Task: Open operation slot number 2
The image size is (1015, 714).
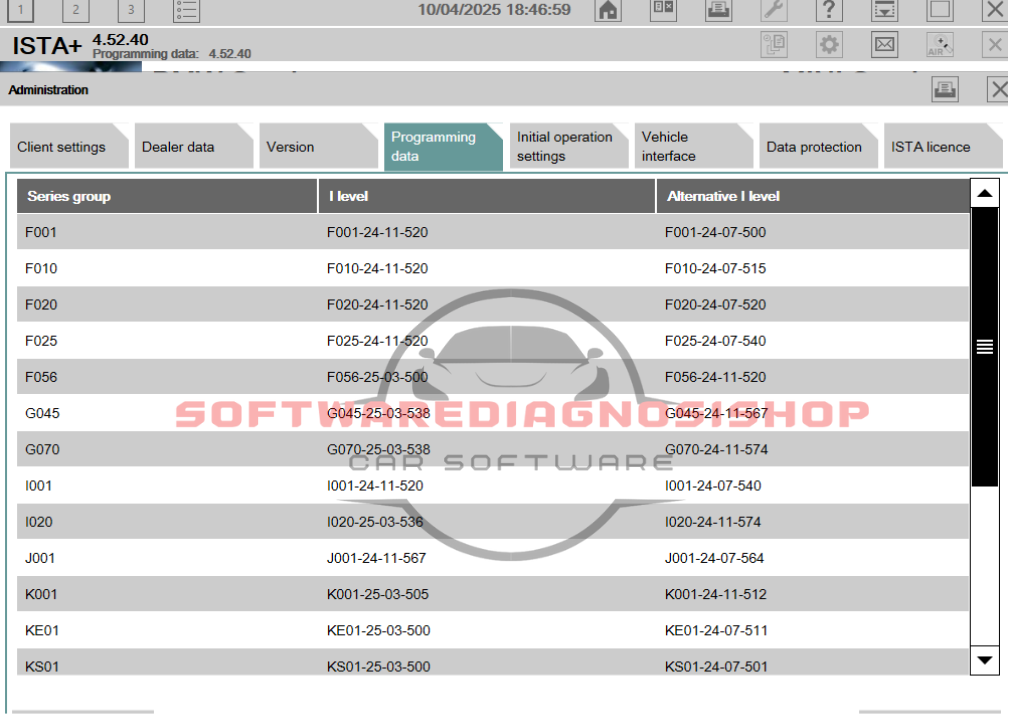Action: [x=76, y=10]
